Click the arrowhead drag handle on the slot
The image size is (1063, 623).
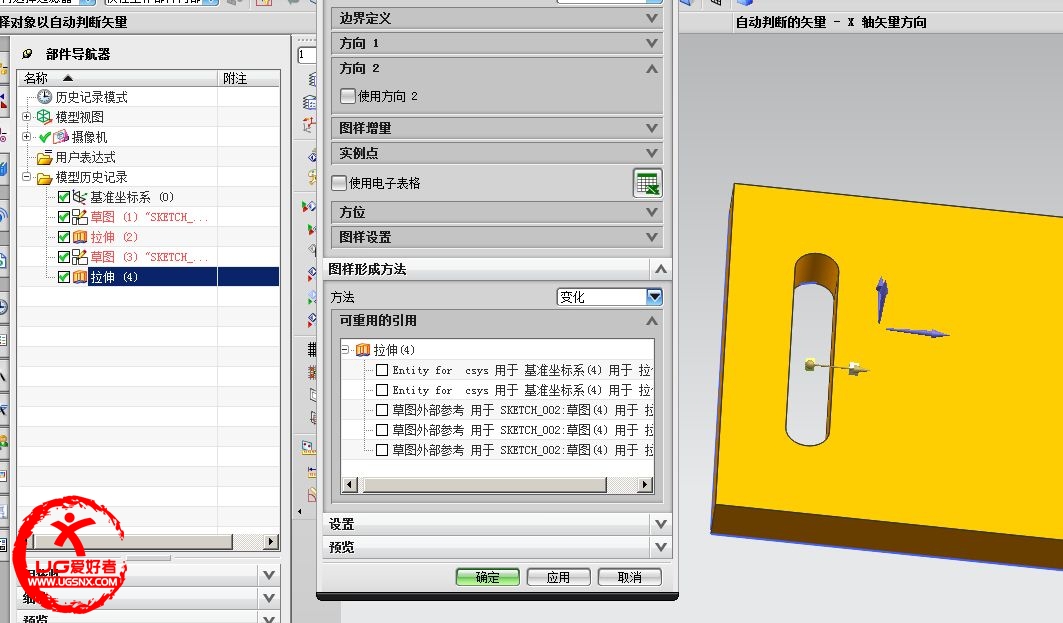pos(858,369)
